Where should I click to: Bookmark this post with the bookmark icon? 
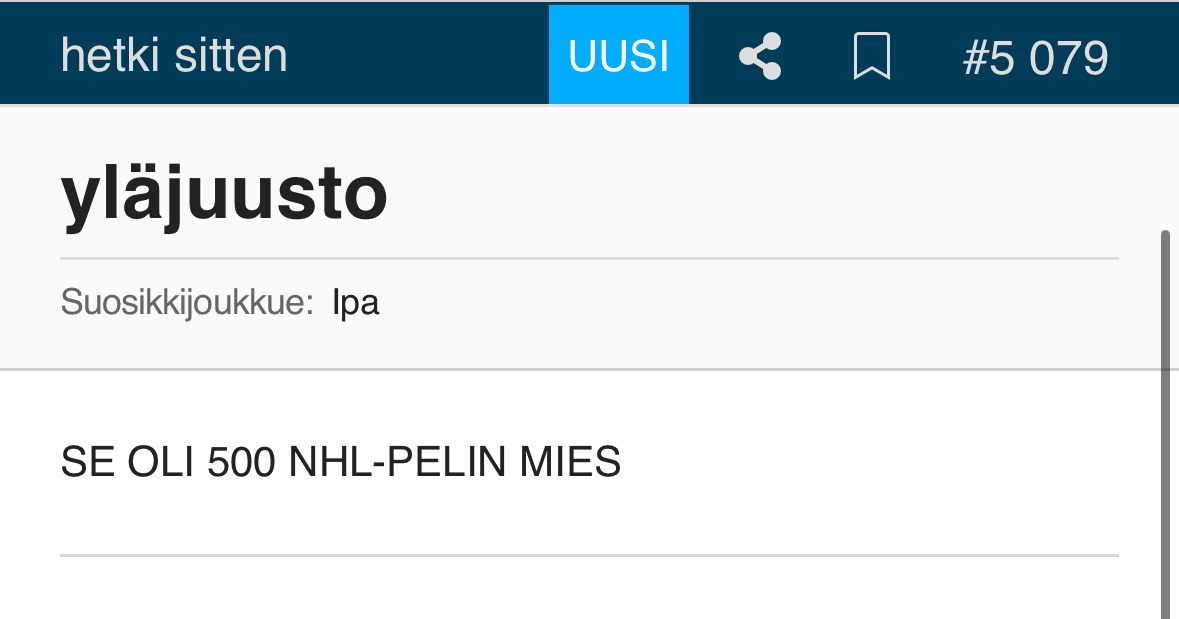(871, 56)
